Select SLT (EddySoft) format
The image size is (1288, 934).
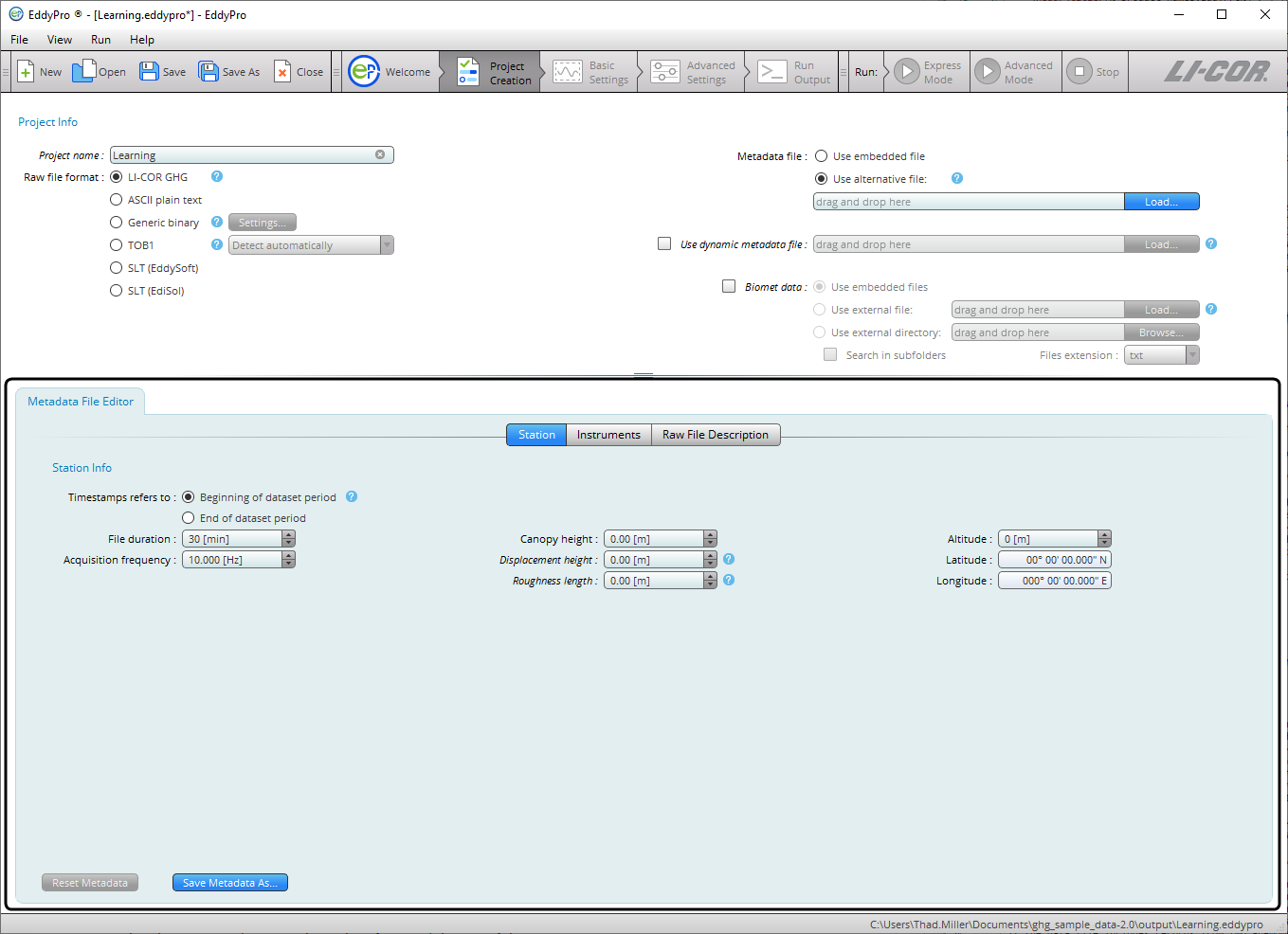tap(117, 268)
